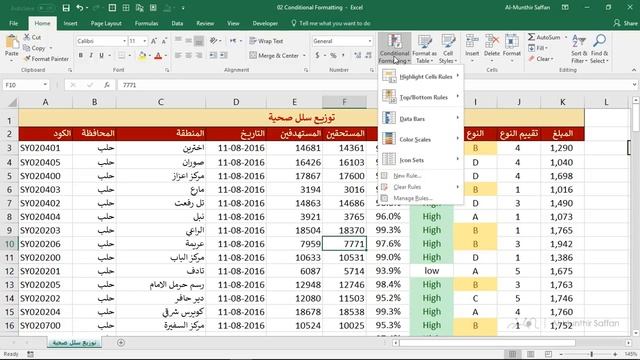
Task: Select cell with SY020403
Action: pos(45,189)
